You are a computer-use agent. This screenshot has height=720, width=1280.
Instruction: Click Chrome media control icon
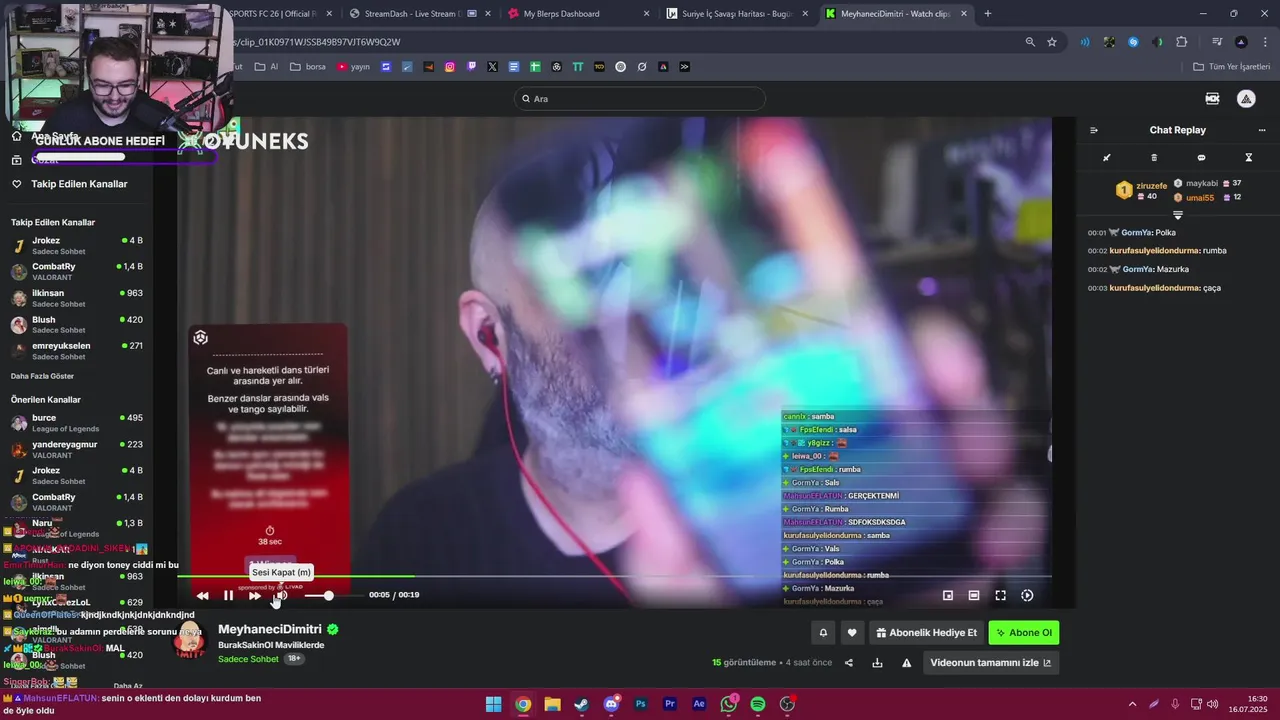click(1217, 42)
